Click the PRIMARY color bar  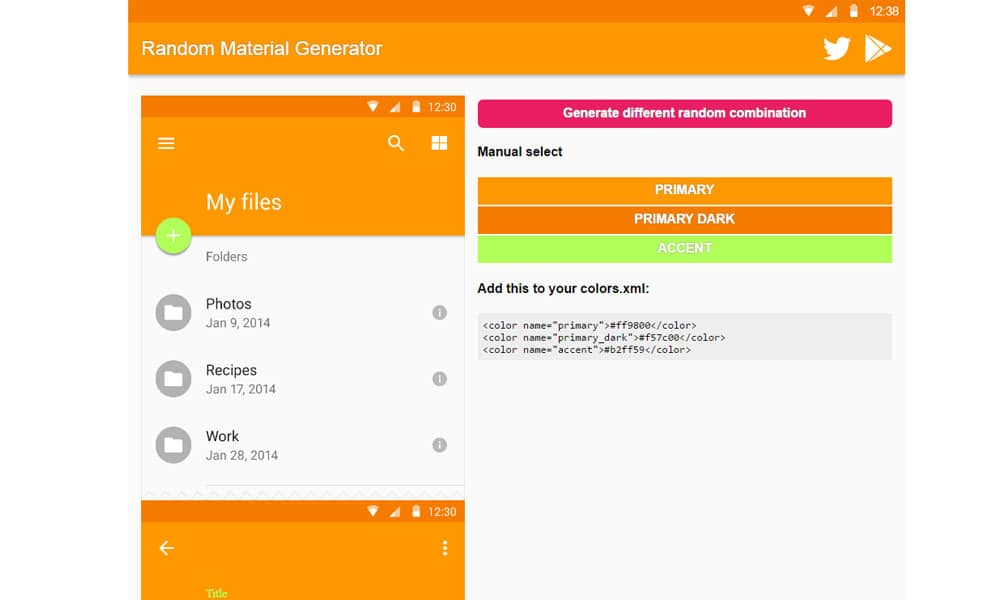[x=685, y=190]
